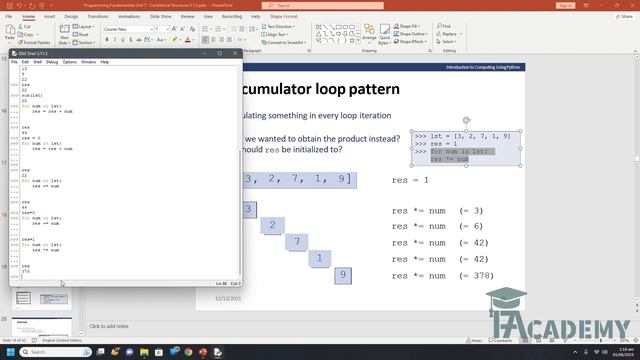Clear all formatting icon in font group

tap(192, 29)
